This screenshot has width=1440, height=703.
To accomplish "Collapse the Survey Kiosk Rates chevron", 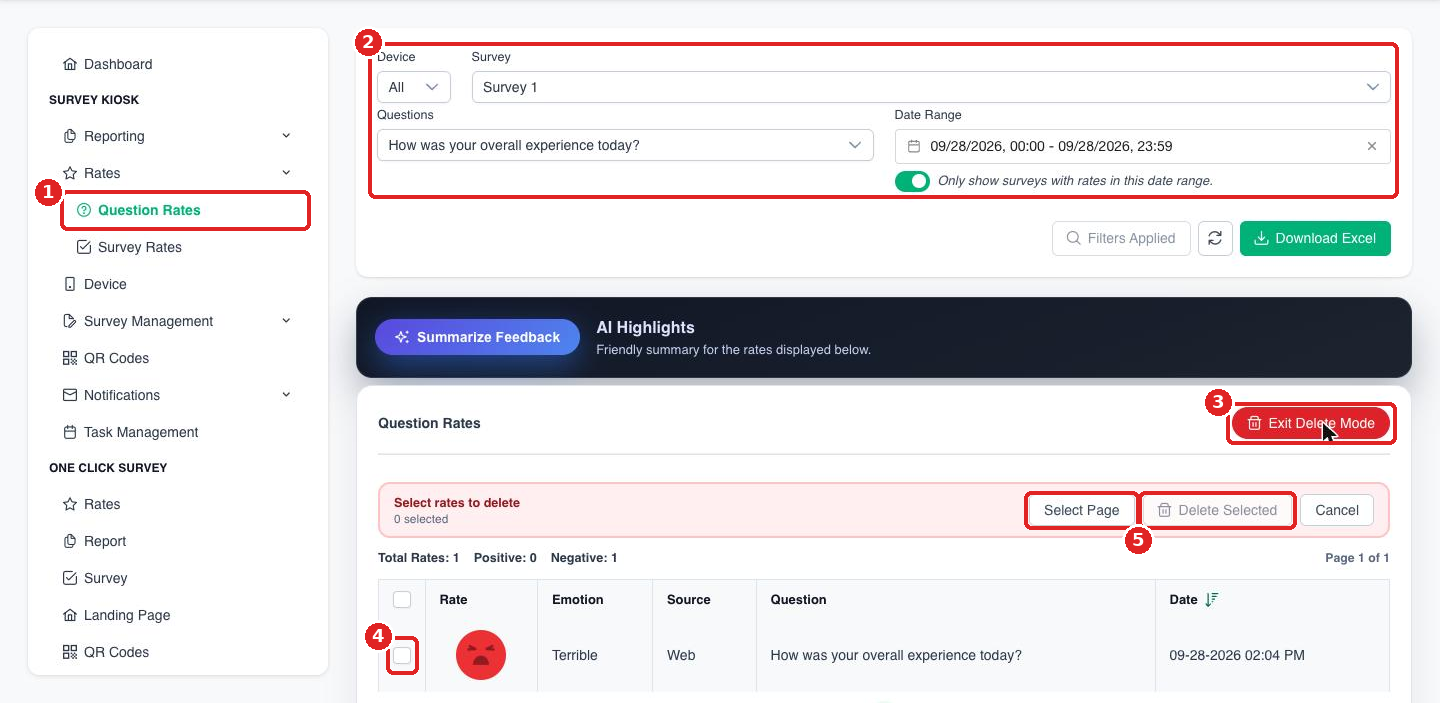I will (x=286, y=173).
